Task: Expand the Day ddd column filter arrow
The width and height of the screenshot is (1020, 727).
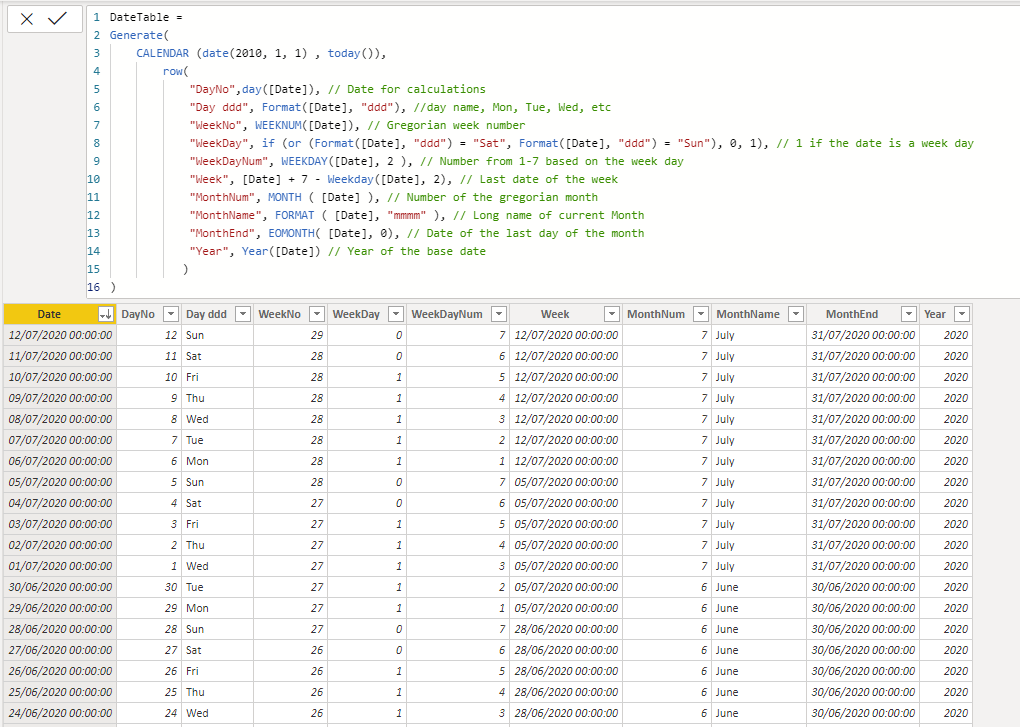Action: [x=241, y=314]
